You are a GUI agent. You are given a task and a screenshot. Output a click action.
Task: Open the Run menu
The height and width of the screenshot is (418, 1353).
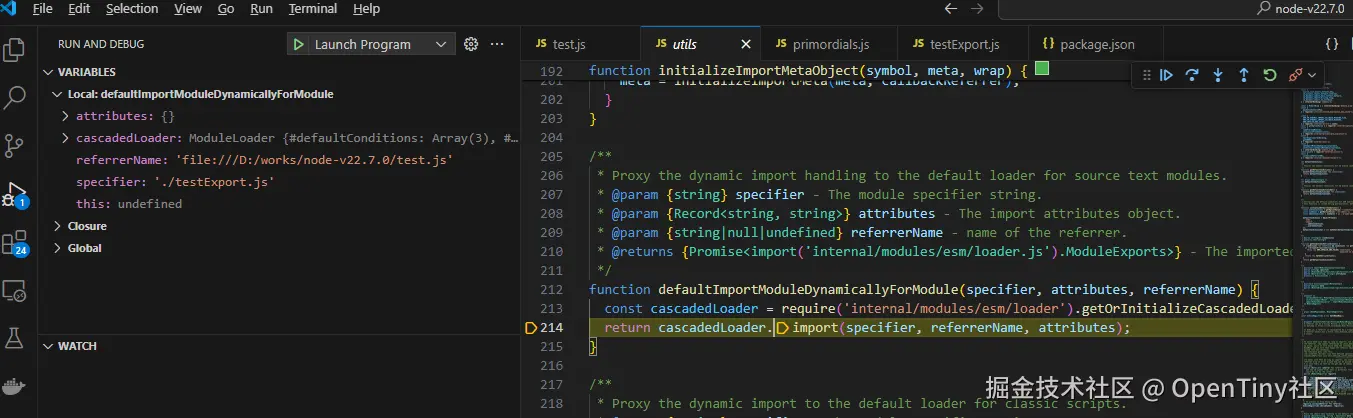coord(262,9)
